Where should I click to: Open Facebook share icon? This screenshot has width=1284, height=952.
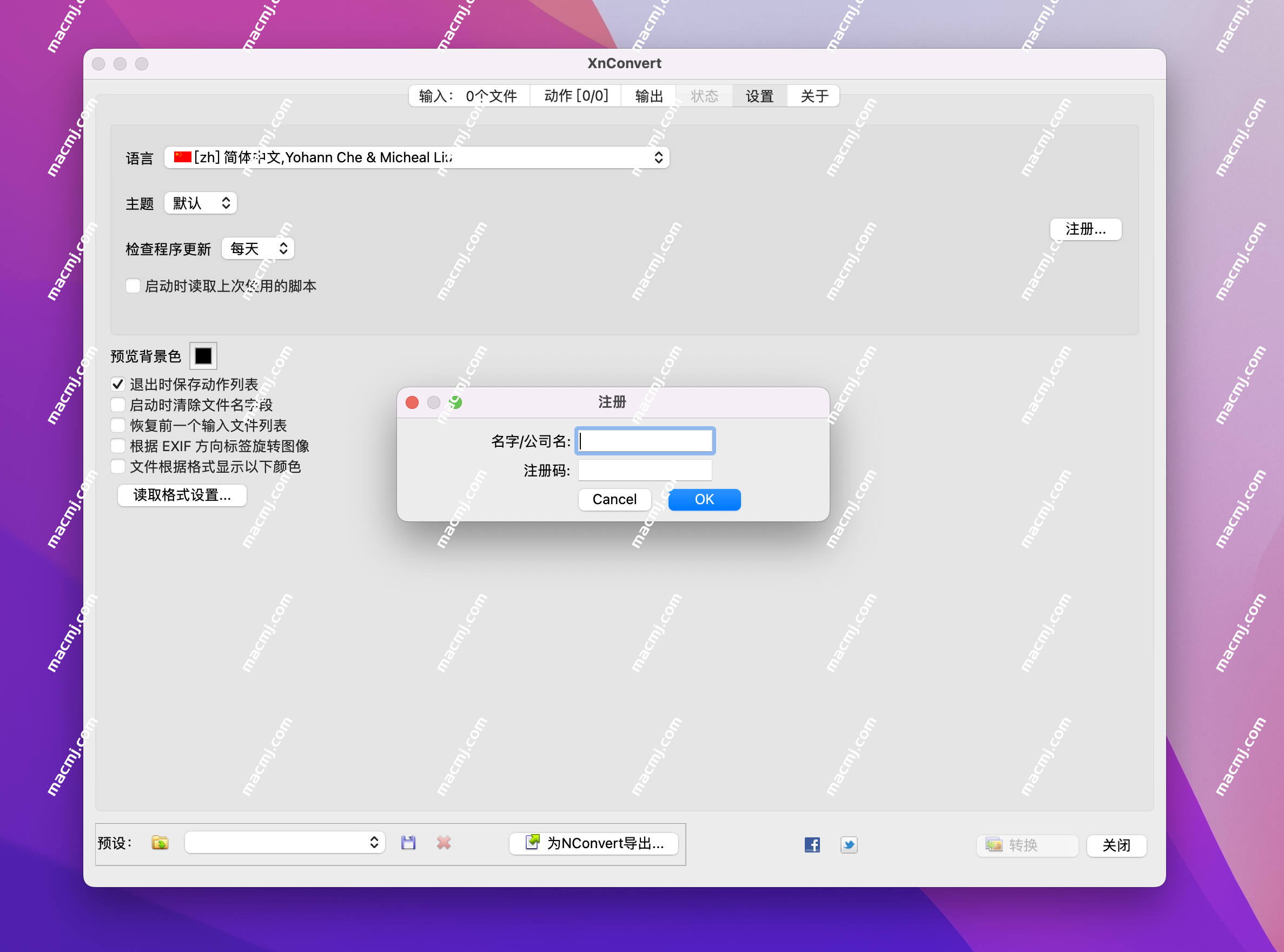click(812, 845)
